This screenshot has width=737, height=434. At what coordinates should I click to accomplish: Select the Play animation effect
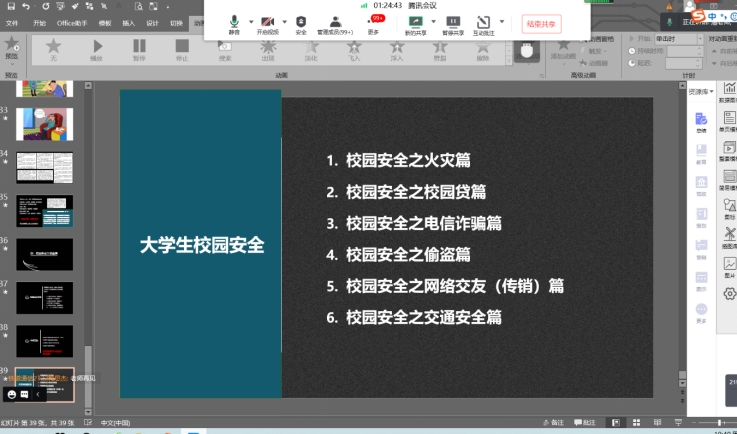97,49
